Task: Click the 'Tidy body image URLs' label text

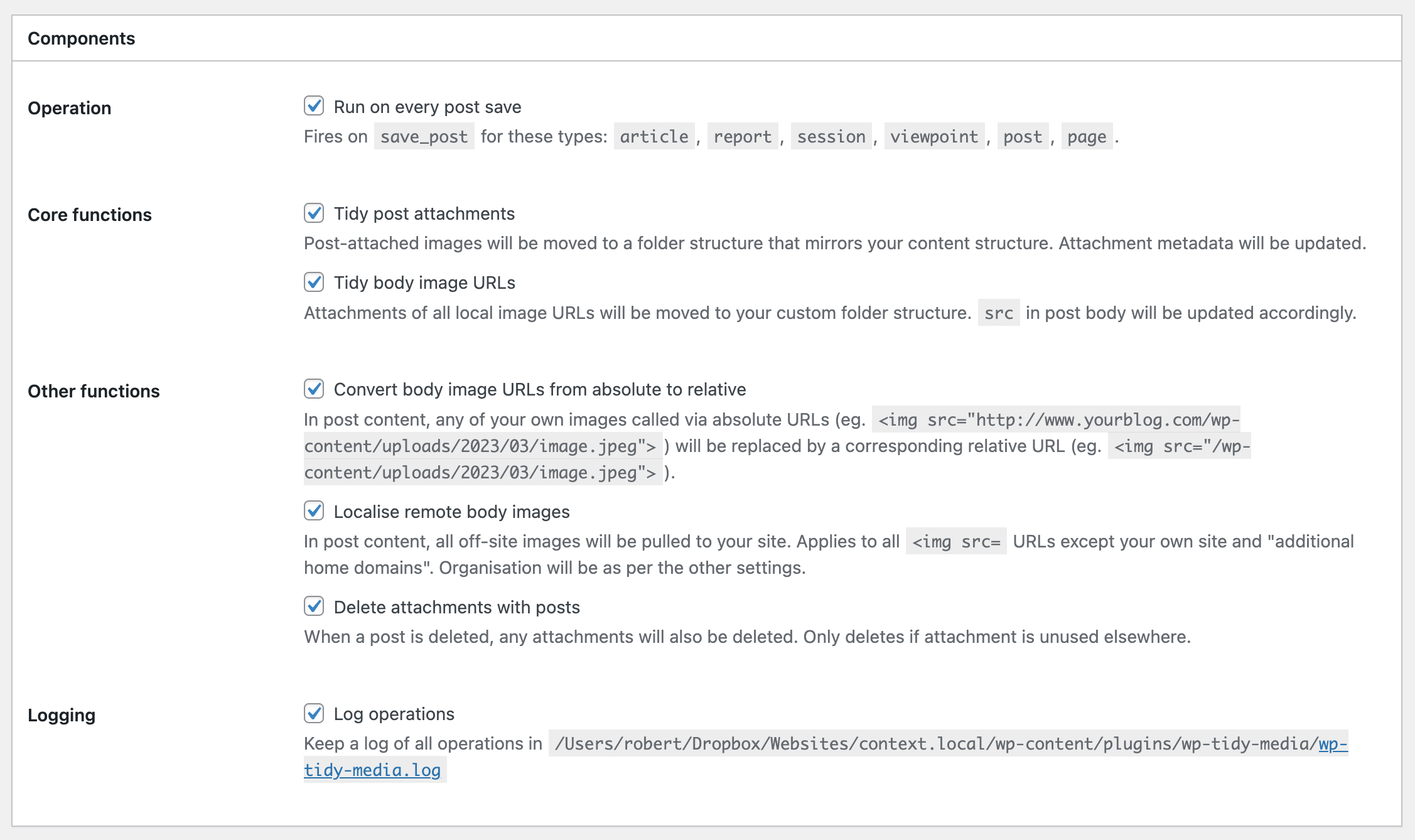Action: tap(424, 283)
